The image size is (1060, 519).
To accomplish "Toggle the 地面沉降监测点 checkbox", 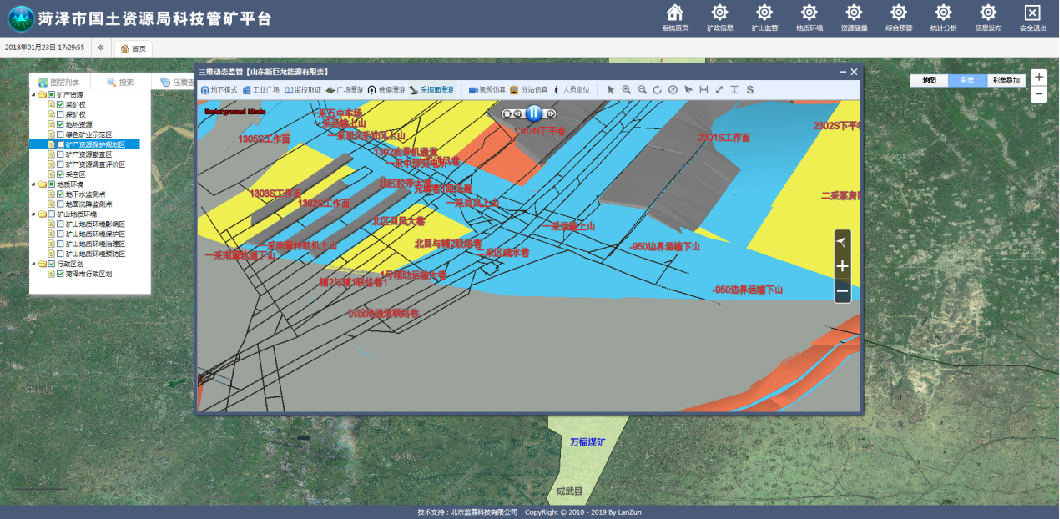I will pyautogui.click(x=61, y=204).
